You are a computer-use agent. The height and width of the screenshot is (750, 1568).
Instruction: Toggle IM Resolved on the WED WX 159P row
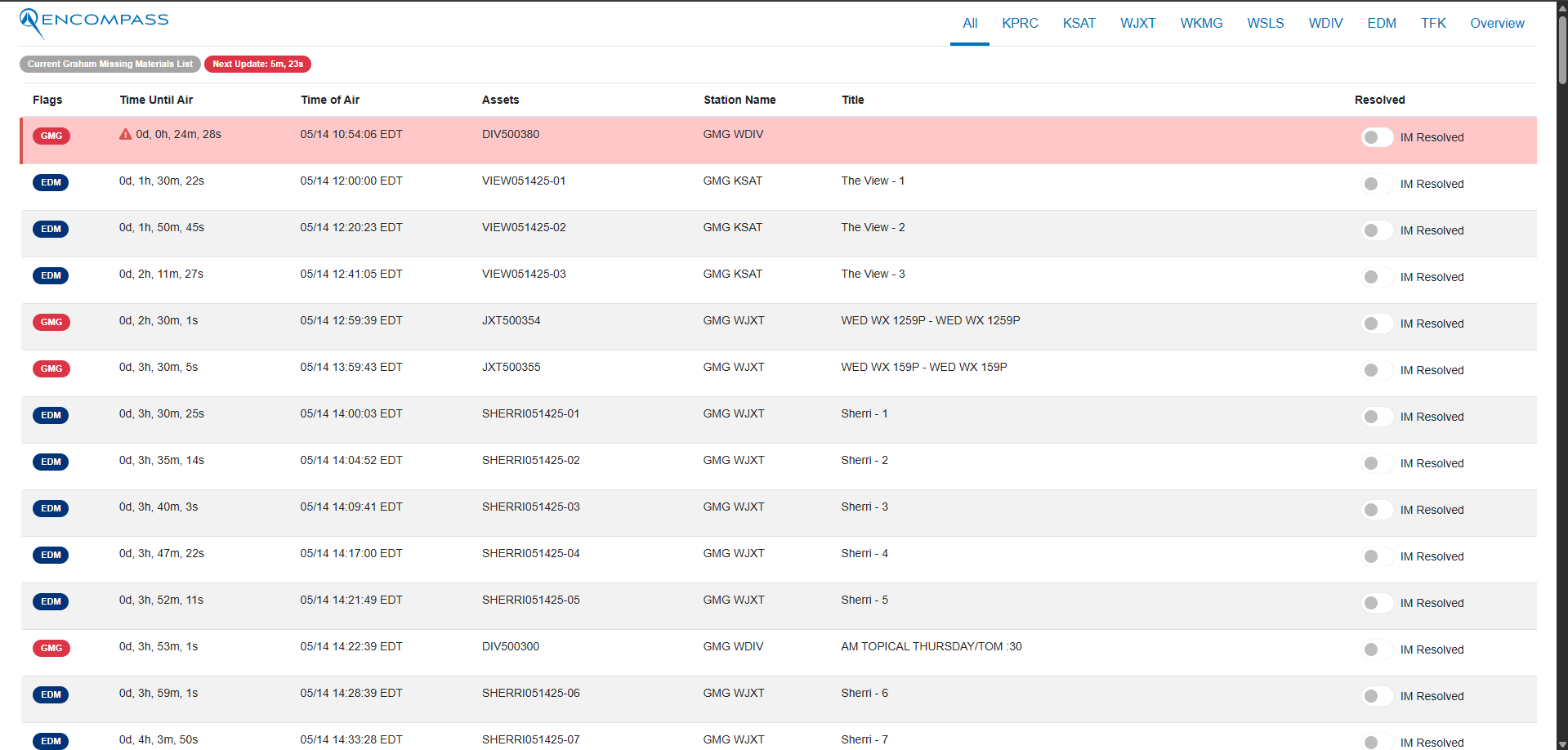pyautogui.click(x=1377, y=370)
